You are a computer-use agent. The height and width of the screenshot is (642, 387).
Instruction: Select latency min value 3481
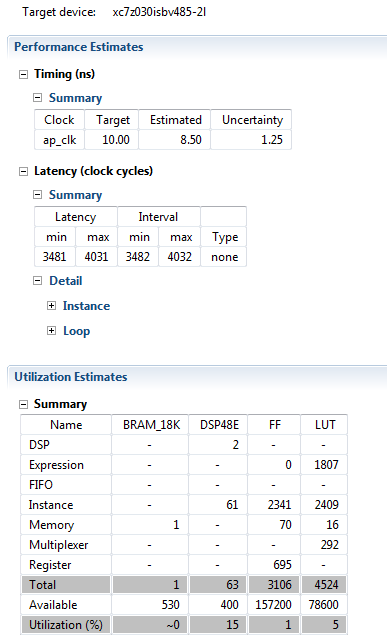point(55,257)
